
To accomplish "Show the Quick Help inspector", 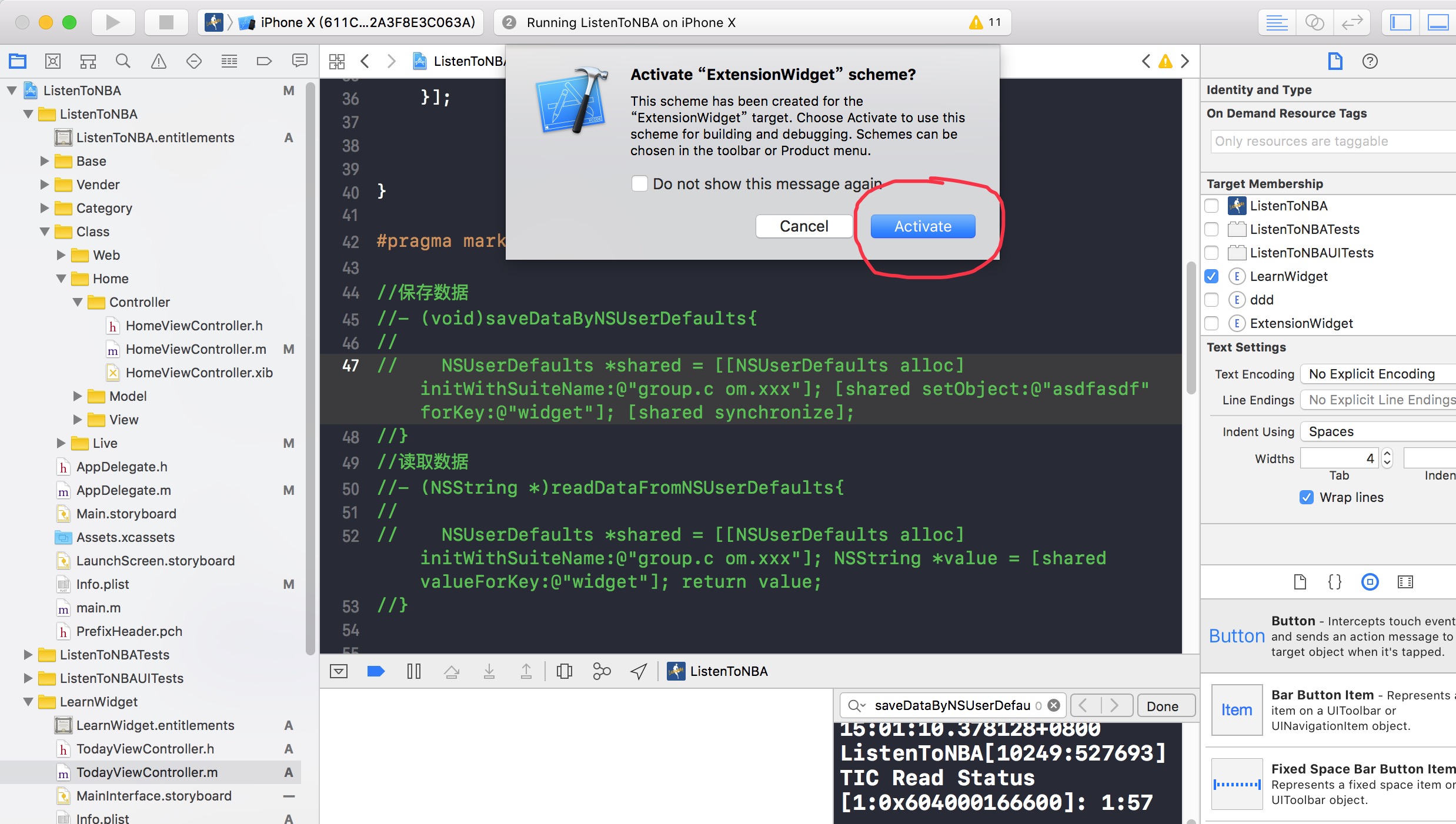I will 1370,61.
